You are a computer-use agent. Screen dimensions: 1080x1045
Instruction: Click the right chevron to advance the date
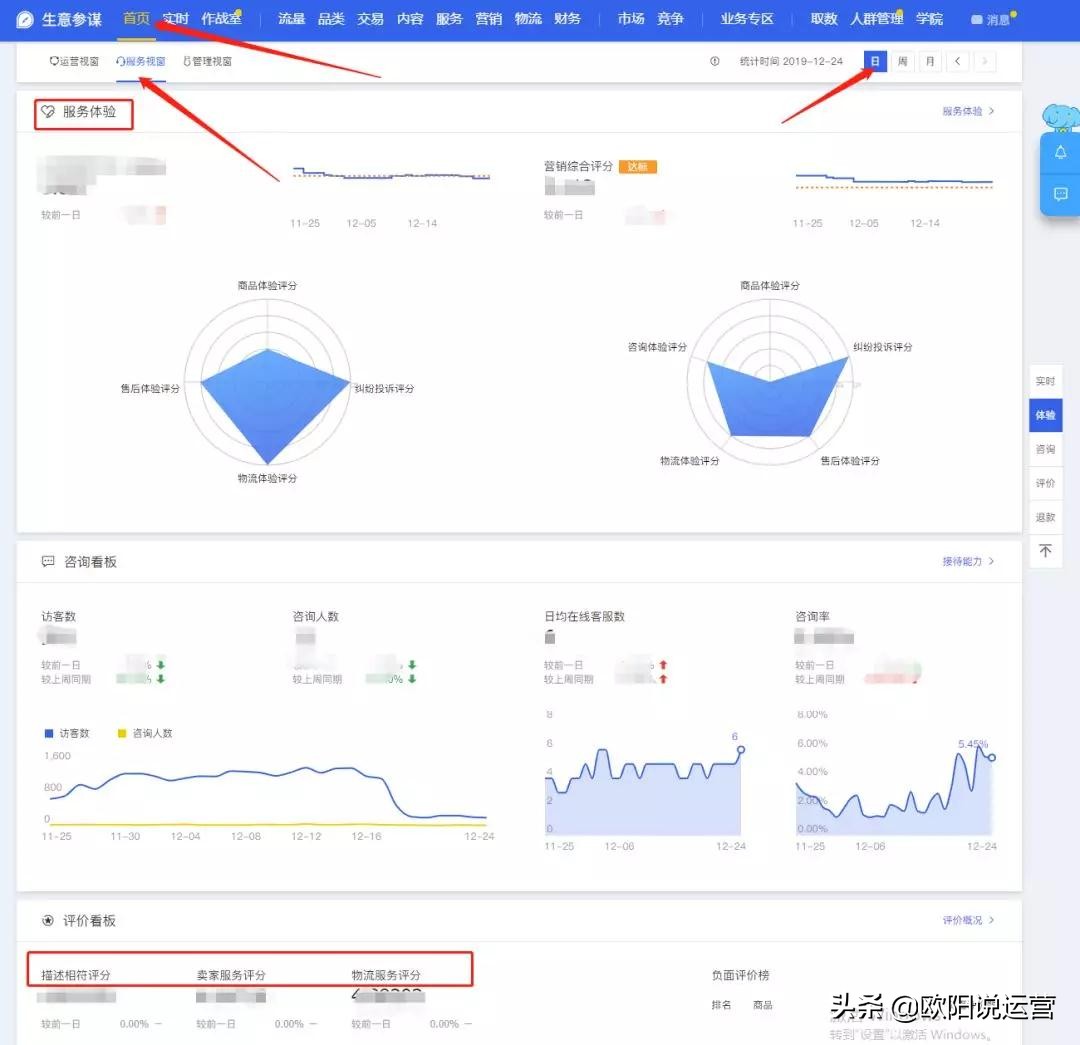coord(984,61)
